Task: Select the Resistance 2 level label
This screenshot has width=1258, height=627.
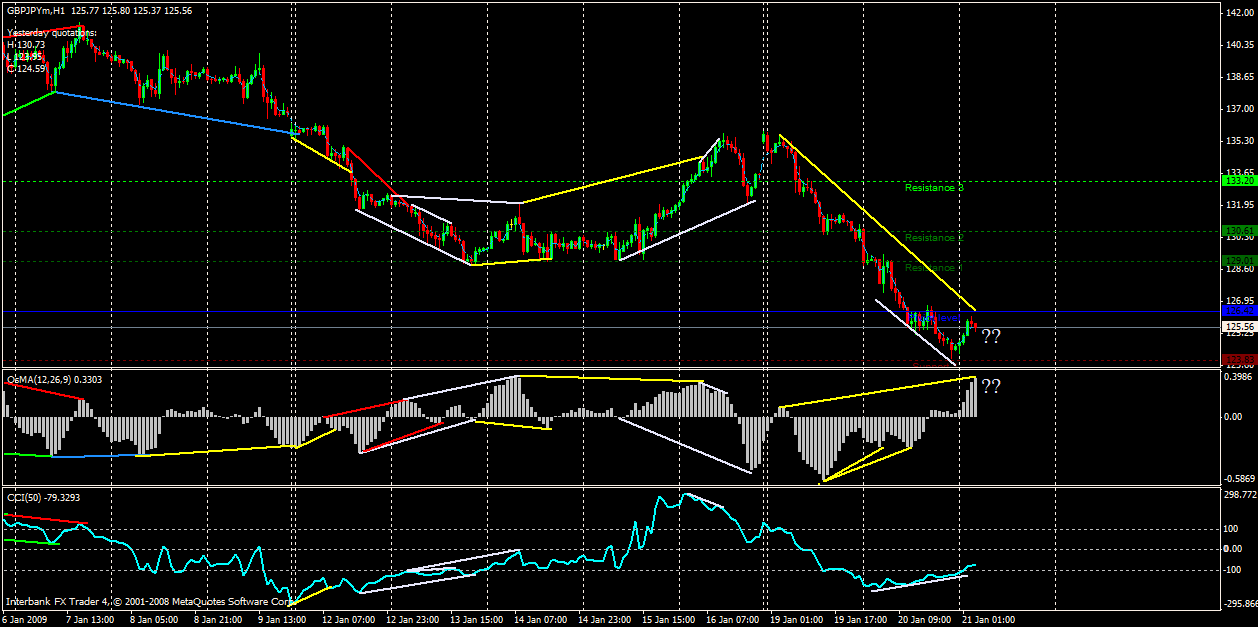Action: [x=934, y=238]
